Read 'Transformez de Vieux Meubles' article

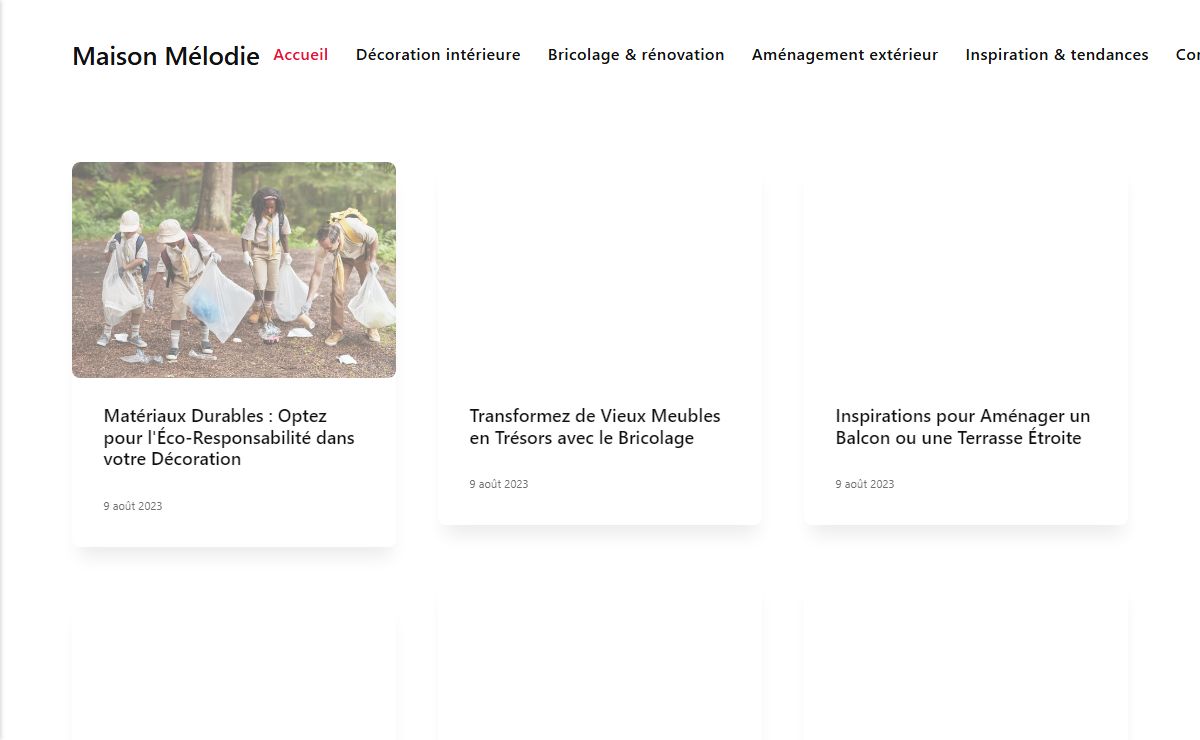(595, 427)
